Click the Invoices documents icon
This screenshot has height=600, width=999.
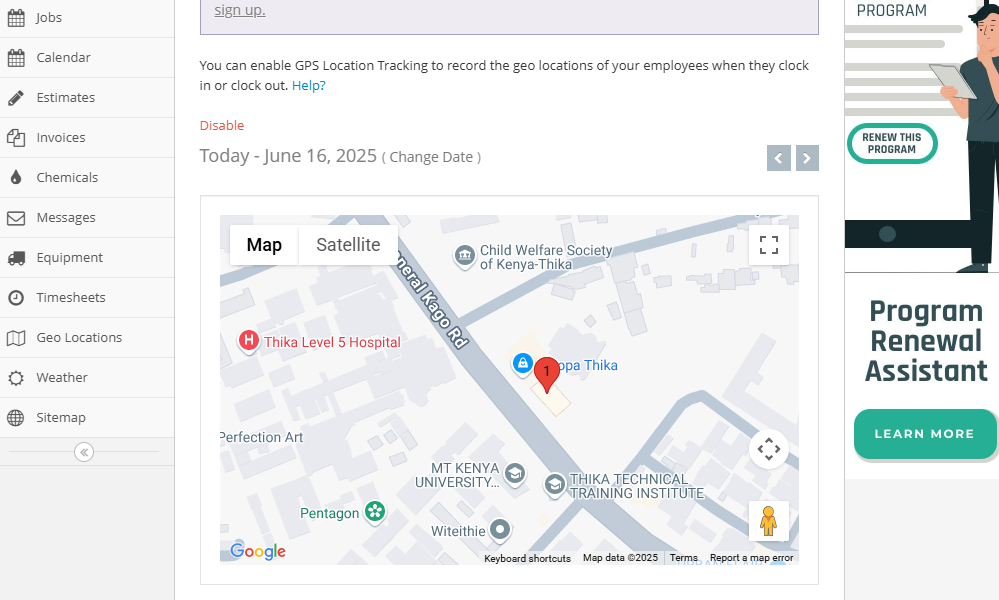pos(16,138)
